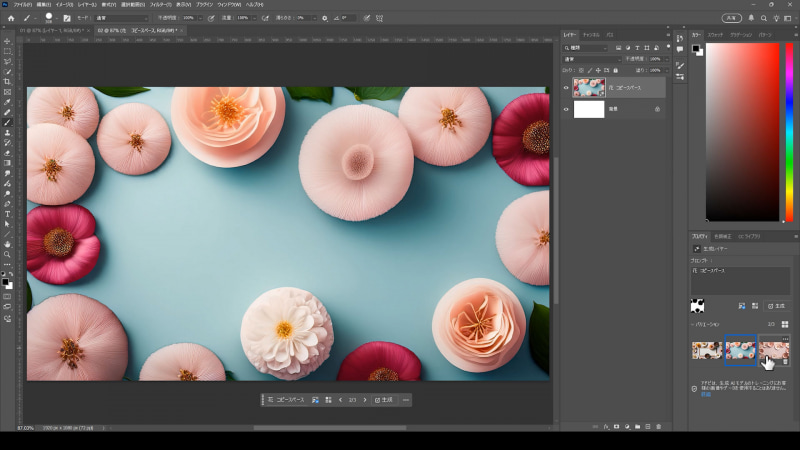Toggle visibility of the white background layer
Viewport: 800px width, 450px height.
click(566, 110)
